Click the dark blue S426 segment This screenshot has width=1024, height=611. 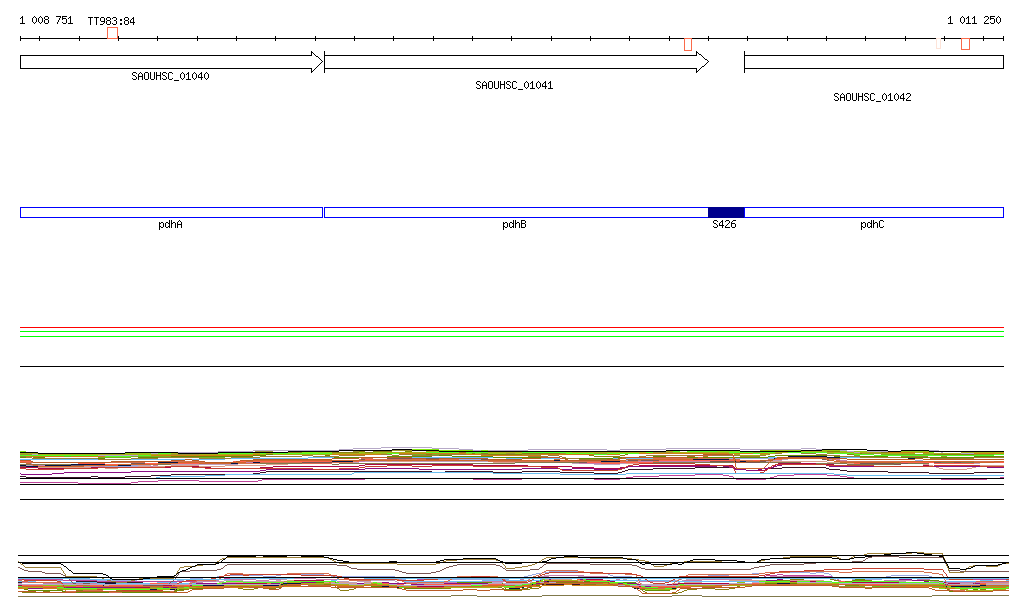tap(726, 212)
